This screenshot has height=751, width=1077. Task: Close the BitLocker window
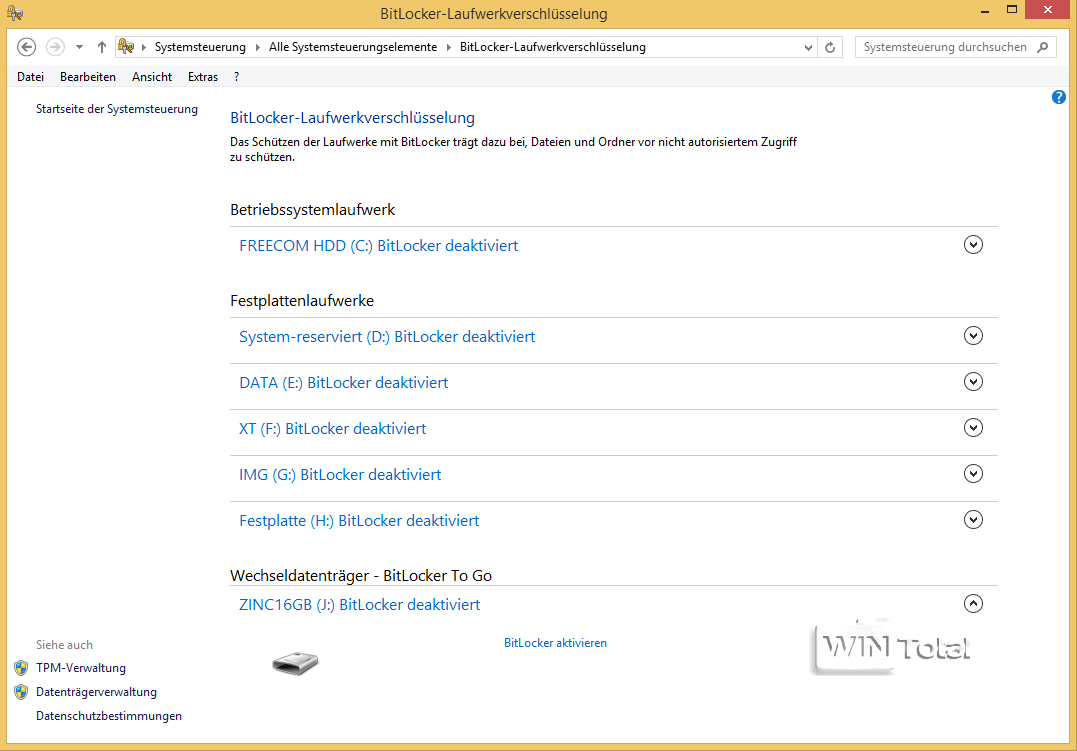(1047, 10)
